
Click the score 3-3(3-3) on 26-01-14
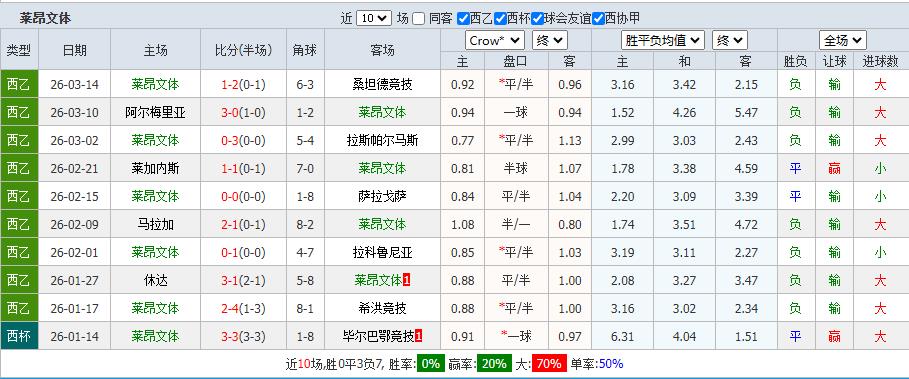243,336
